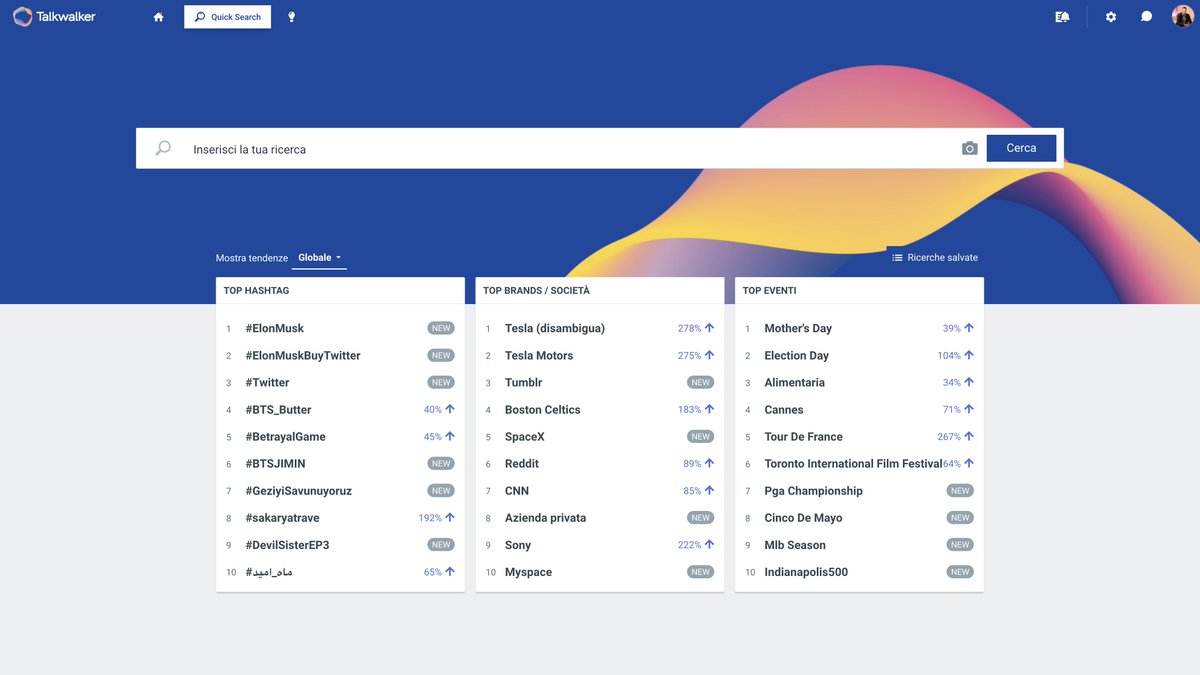Open the Globale trends dropdown
The height and width of the screenshot is (675, 1200).
(x=320, y=258)
